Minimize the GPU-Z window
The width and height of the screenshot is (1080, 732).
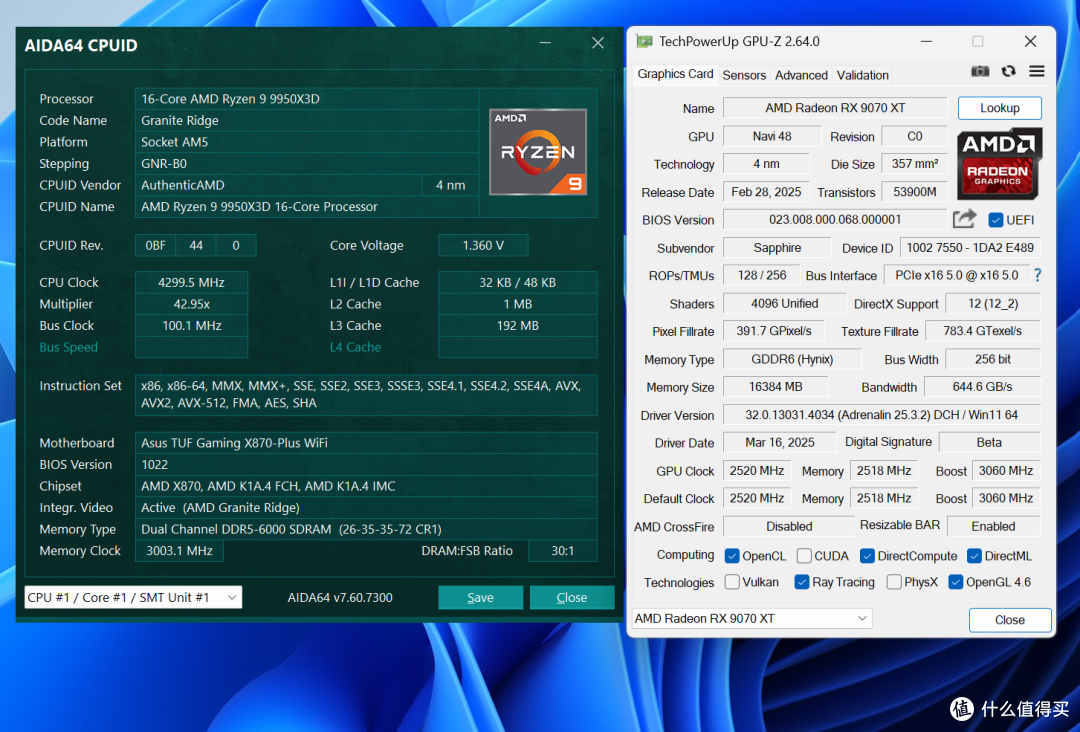tap(926, 41)
